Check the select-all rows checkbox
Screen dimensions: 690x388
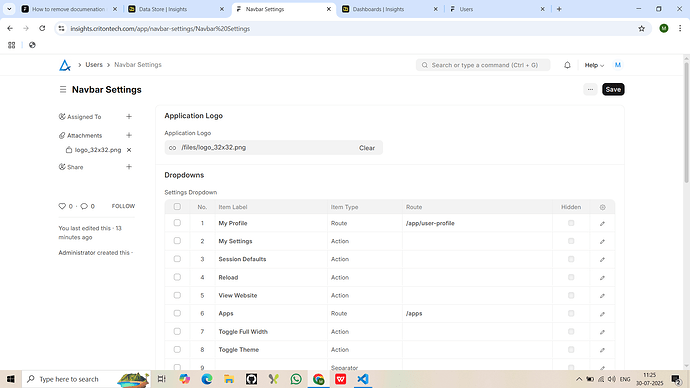coord(177,207)
